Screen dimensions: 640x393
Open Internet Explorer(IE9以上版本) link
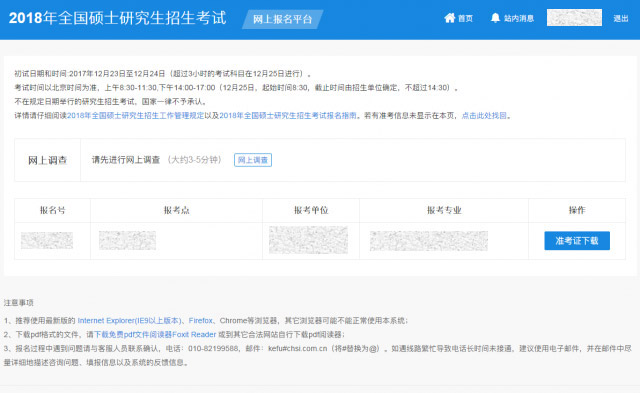[129, 320]
